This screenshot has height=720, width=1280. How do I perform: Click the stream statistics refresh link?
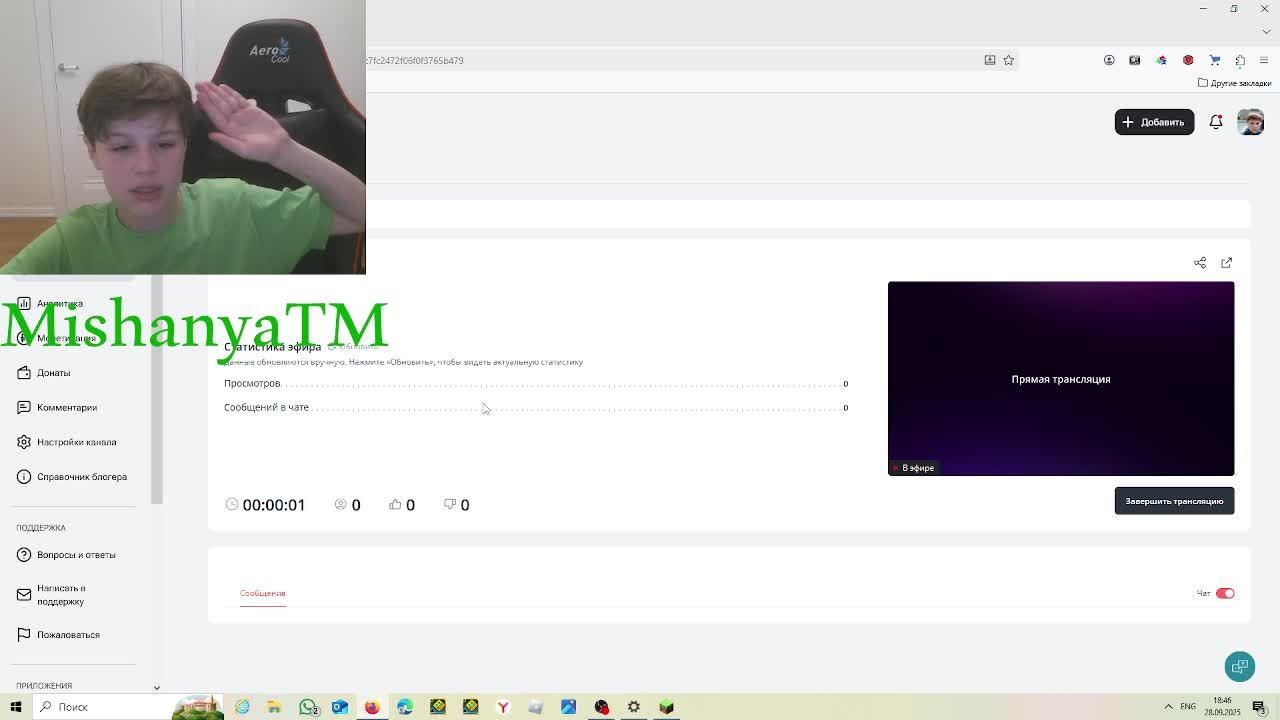[x=352, y=347]
